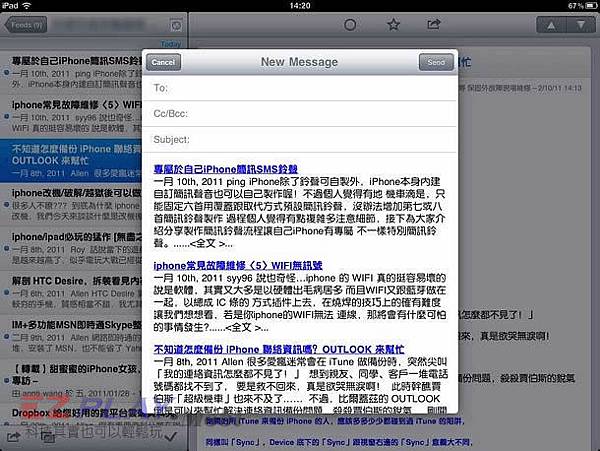
Task: Go to previous article with up arrow
Action: [x=551, y=25]
